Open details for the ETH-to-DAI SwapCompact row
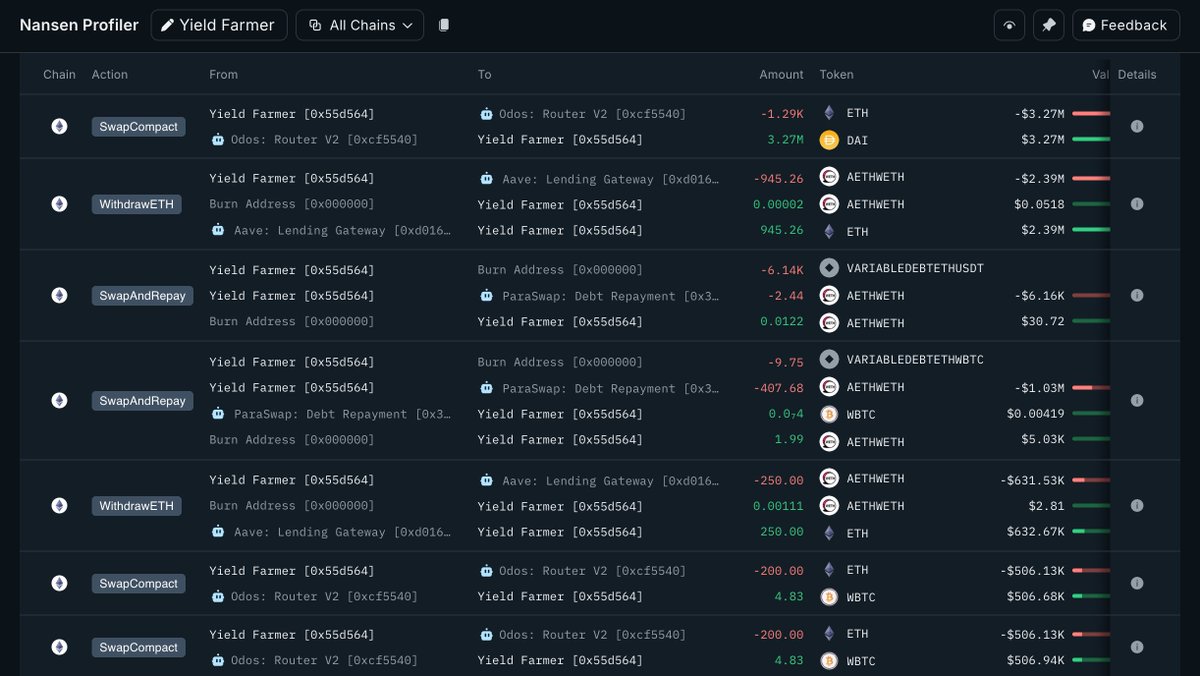Image resolution: width=1200 pixels, height=676 pixels. coord(1137,127)
